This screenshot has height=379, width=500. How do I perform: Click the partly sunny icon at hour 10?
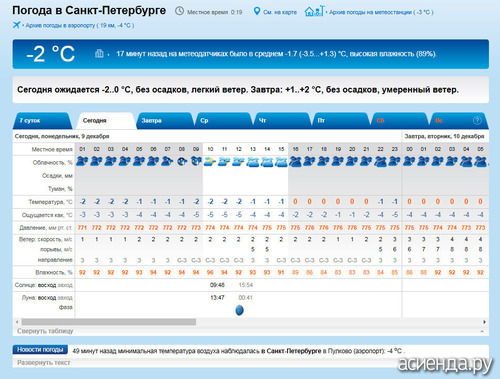[x=210, y=162]
